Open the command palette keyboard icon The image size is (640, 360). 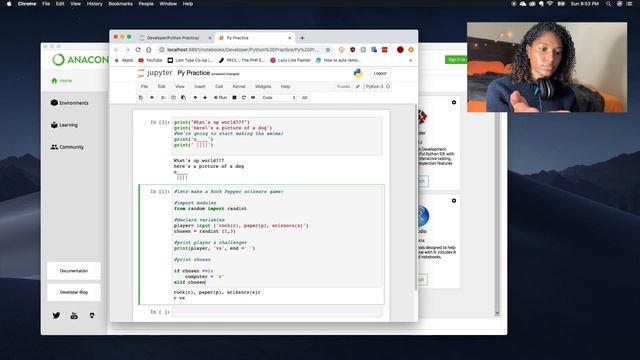click(304, 98)
